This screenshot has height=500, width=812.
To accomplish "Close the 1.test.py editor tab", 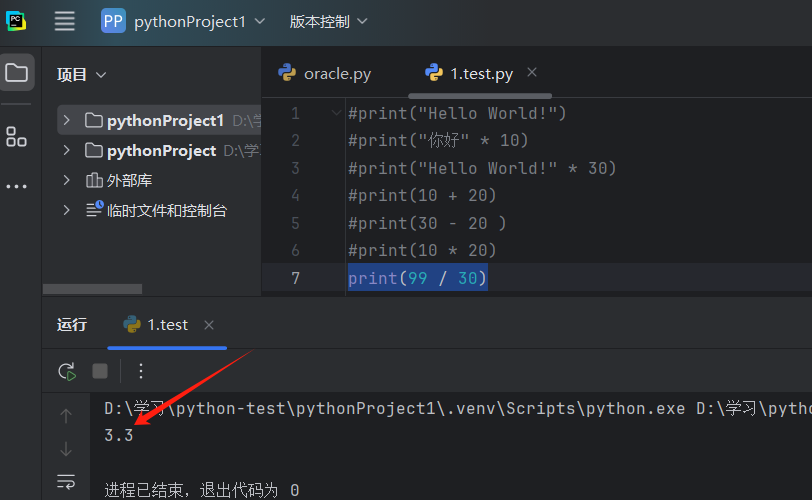I will click(532, 73).
